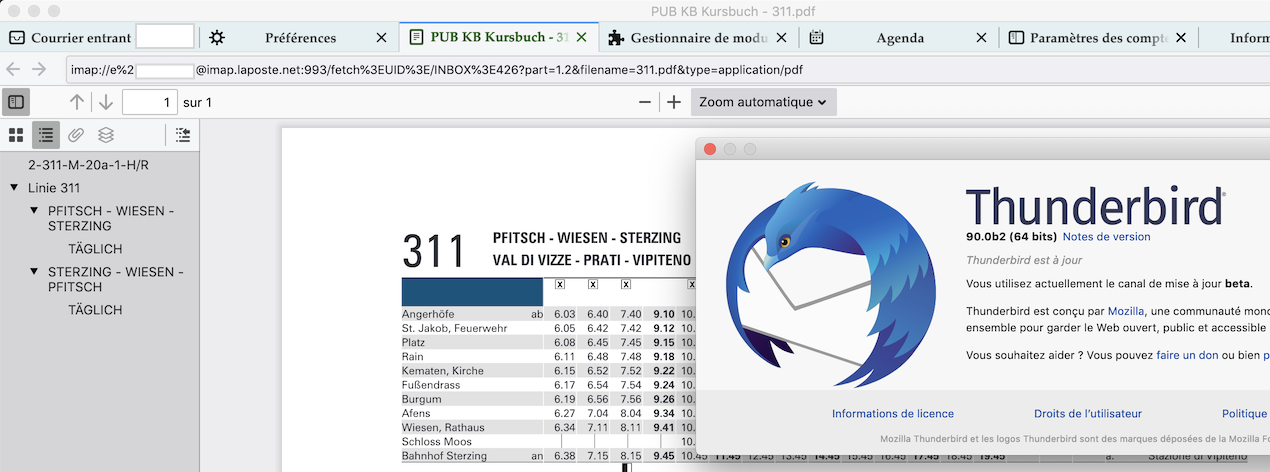Show layers view in sidebar
1270x472 pixels.
click(x=105, y=135)
